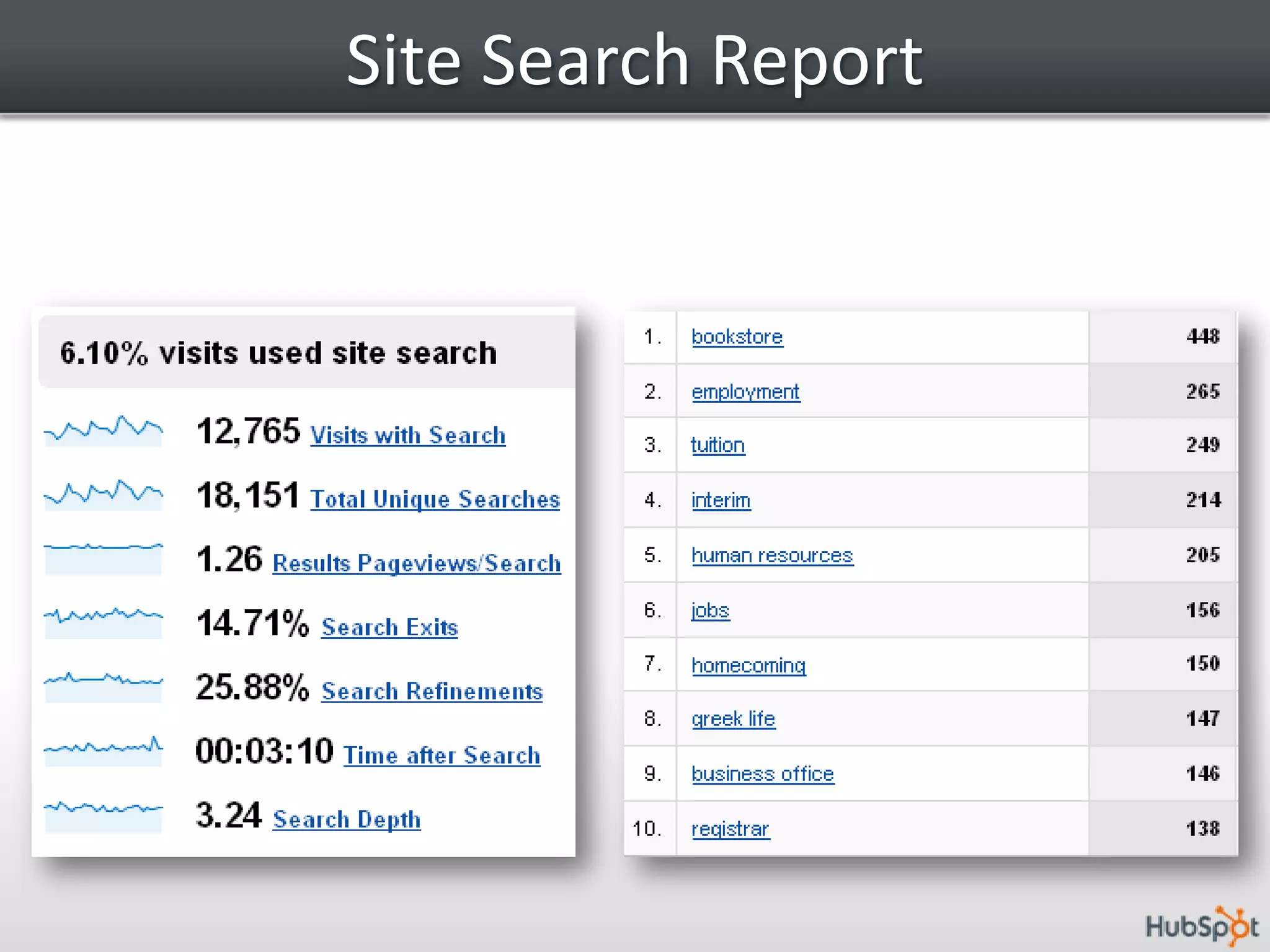This screenshot has width=1270, height=952.
Task: Click the Search Exits sparkline
Action: (104, 622)
